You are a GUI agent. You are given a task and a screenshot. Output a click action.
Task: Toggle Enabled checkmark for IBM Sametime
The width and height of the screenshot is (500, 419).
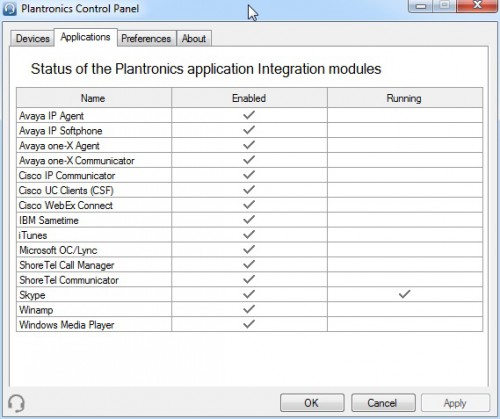coord(249,220)
